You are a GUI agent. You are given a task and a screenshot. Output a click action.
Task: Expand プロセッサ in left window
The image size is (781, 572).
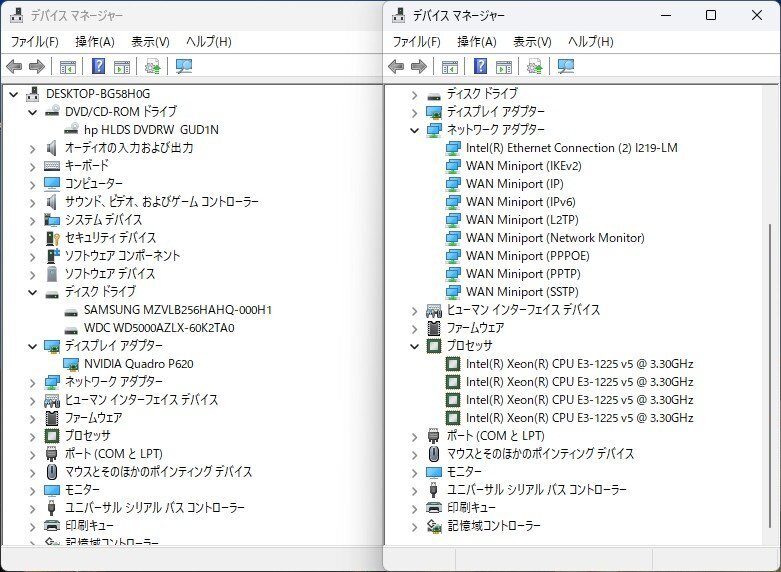pyautogui.click(x=32, y=436)
